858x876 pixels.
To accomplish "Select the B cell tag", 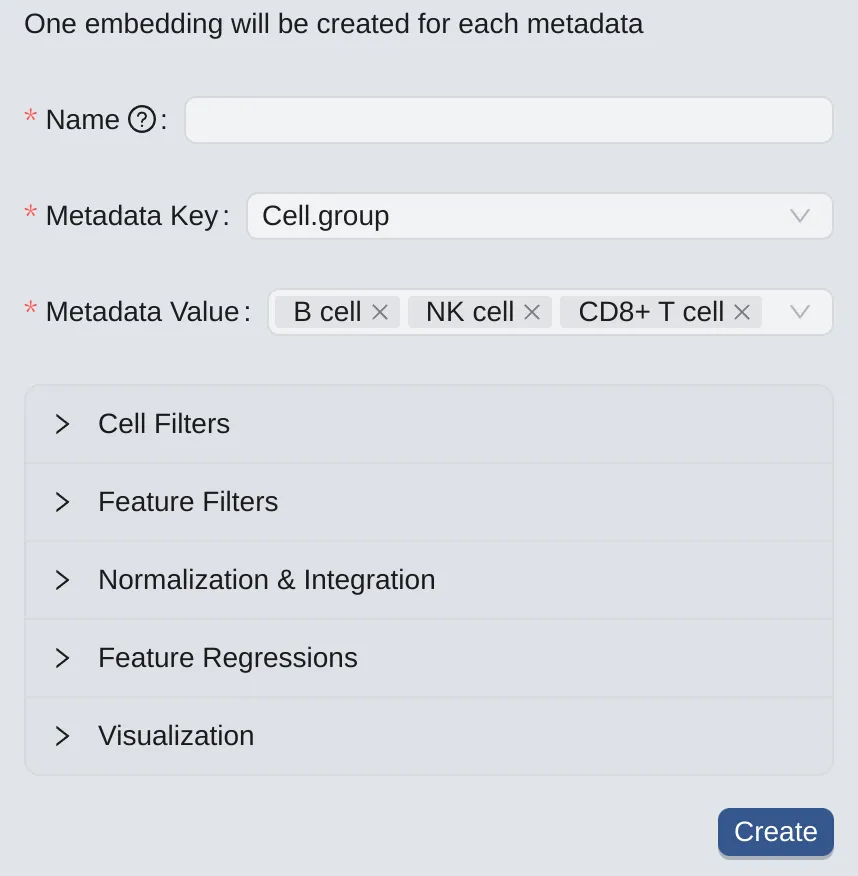I will tap(327, 312).
